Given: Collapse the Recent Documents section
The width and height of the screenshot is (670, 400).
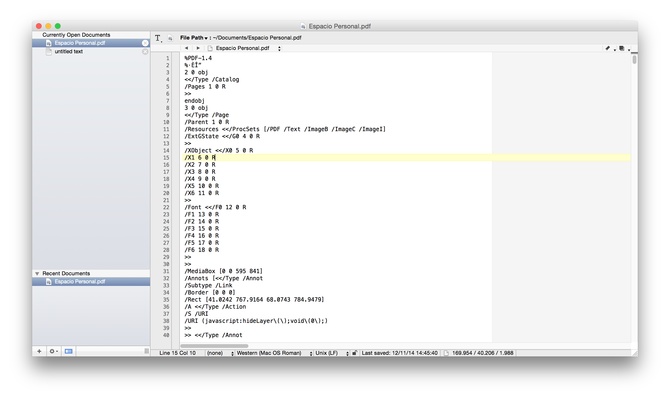Looking at the screenshot, I should tap(37, 274).
